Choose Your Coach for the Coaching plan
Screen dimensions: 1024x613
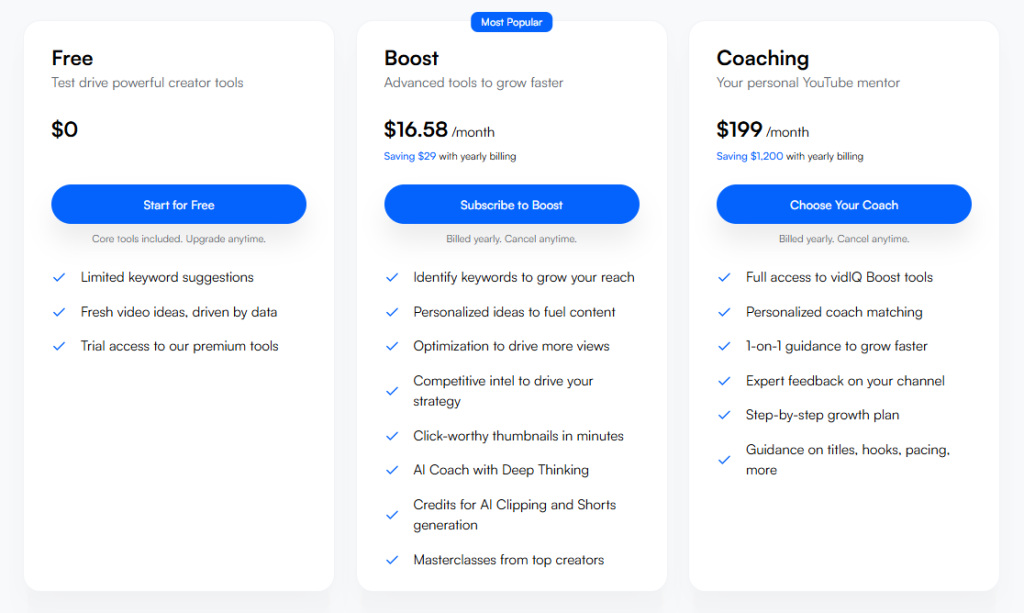point(843,204)
